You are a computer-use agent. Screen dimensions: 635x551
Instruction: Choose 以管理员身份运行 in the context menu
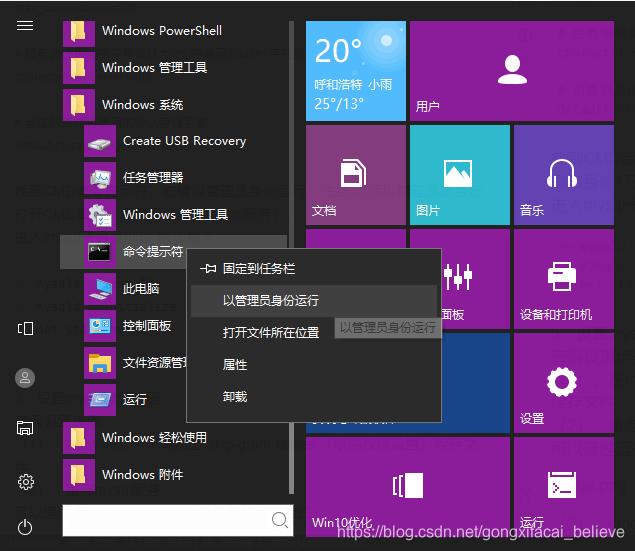pyautogui.click(x=314, y=301)
